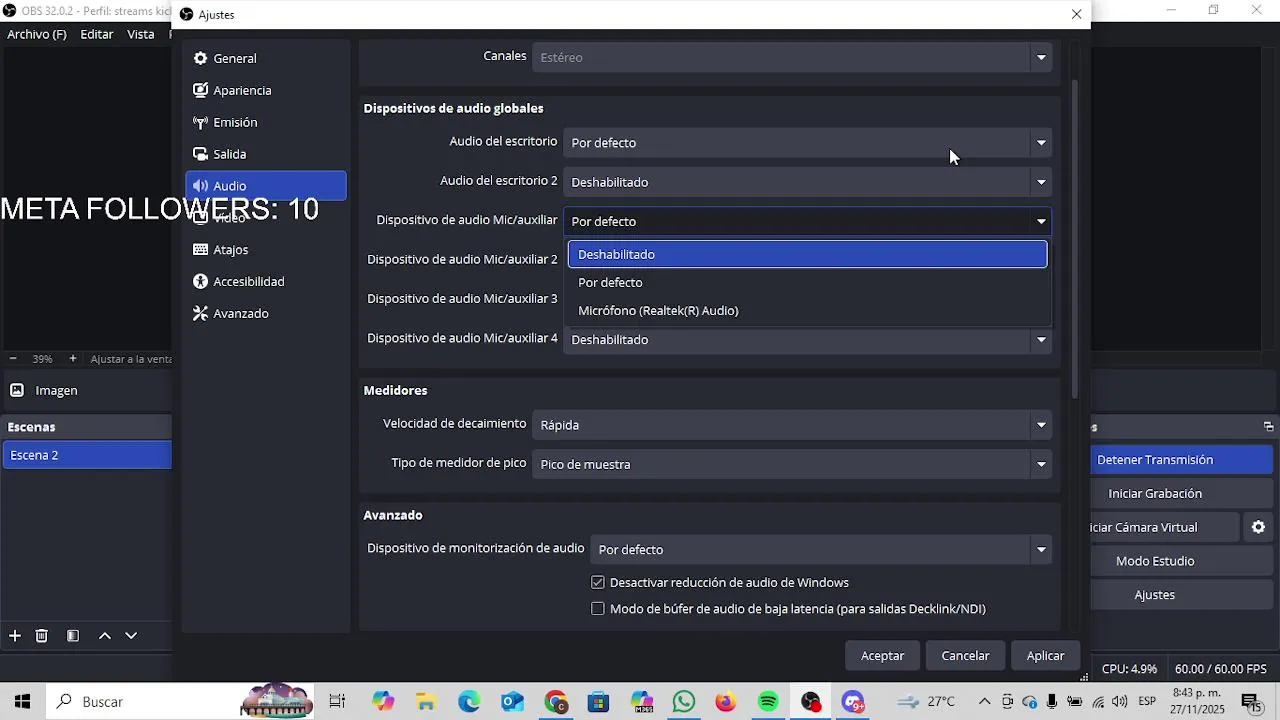The height and width of the screenshot is (720, 1280).
Task: Open Spotify from taskbar
Action: pyautogui.click(x=768, y=702)
